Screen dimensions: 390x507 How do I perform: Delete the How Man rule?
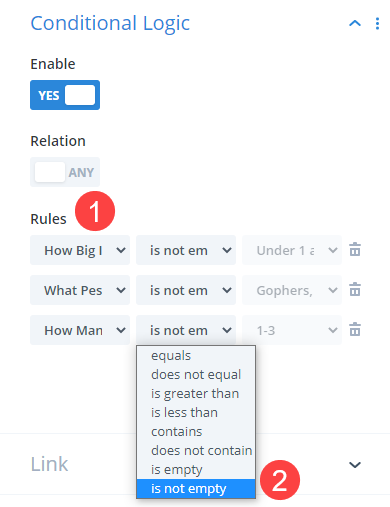[x=355, y=330]
